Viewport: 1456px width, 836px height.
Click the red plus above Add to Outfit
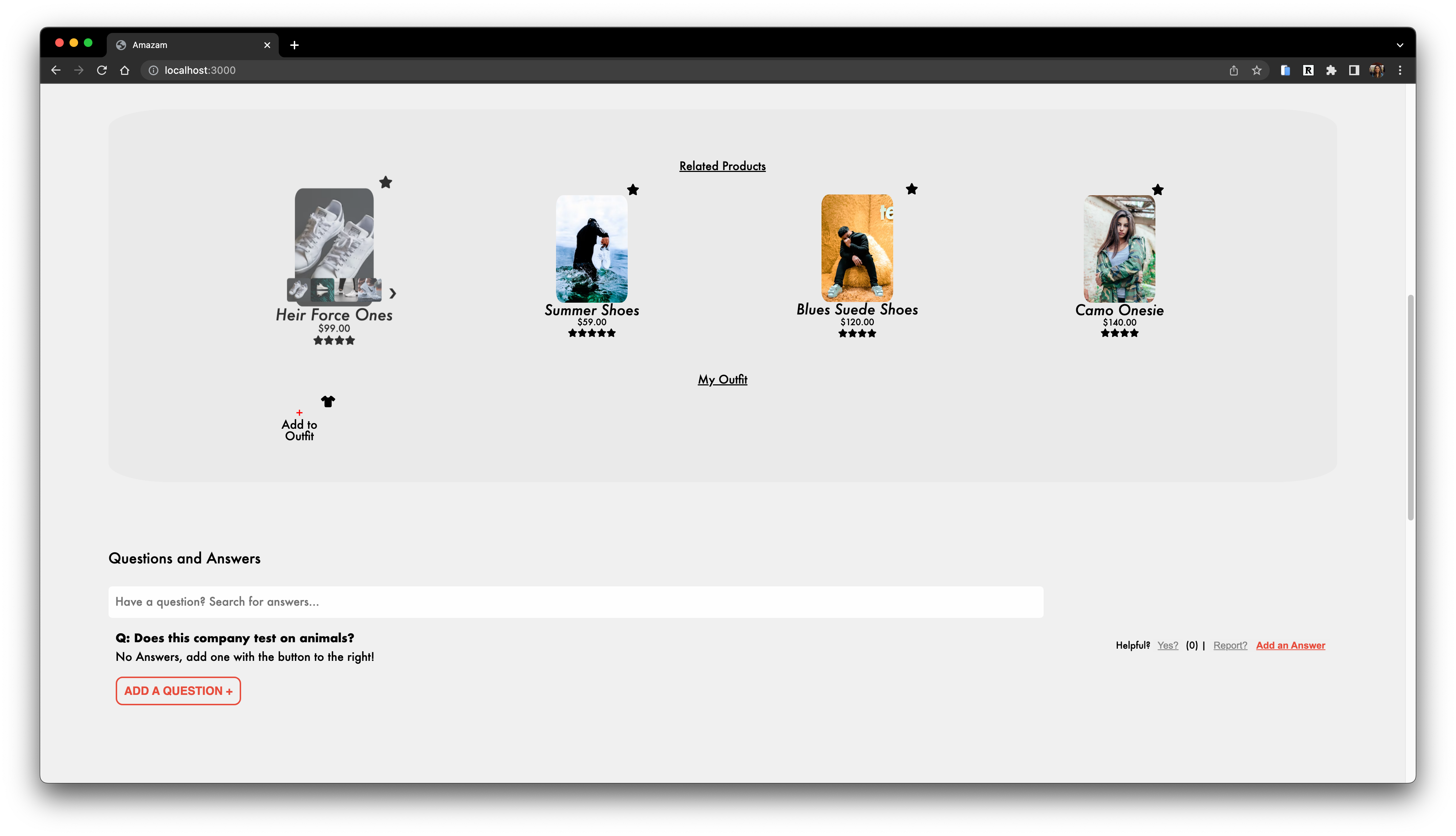[299, 413]
